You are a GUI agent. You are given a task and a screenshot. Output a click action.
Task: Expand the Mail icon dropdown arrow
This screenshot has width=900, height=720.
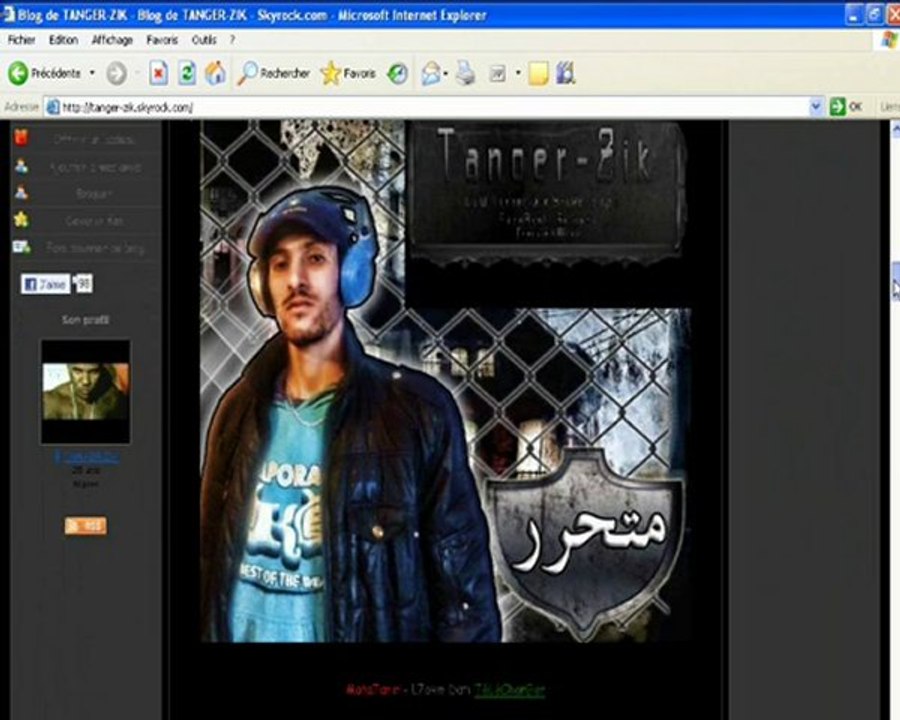coord(445,73)
